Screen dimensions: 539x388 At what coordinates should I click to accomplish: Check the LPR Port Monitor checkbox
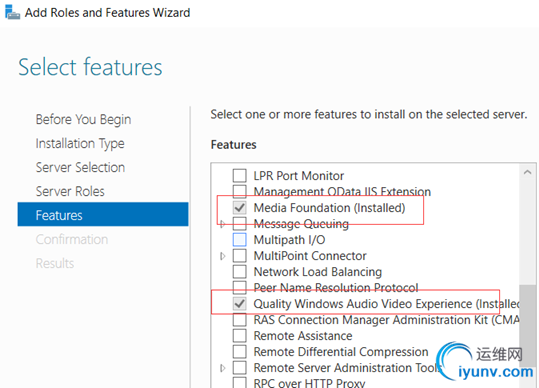click(240, 175)
